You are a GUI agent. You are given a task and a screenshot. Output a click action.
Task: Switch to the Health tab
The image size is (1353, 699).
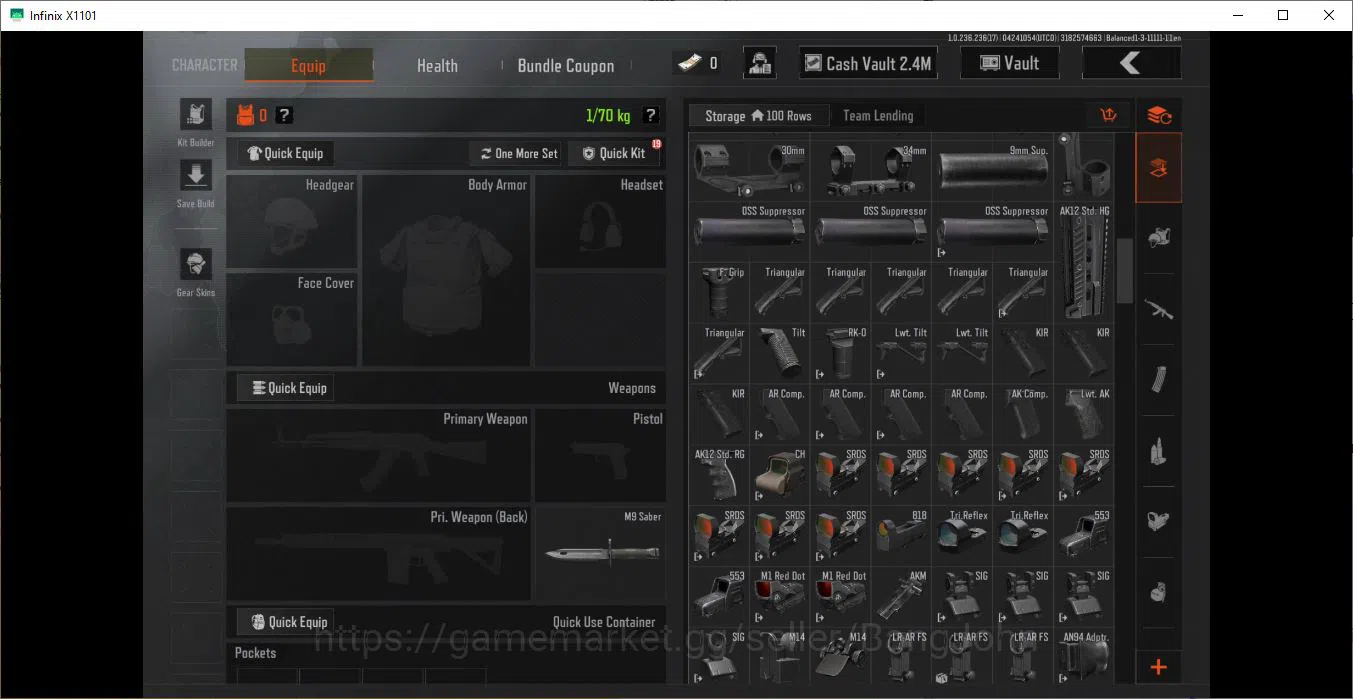pyautogui.click(x=437, y=65)
